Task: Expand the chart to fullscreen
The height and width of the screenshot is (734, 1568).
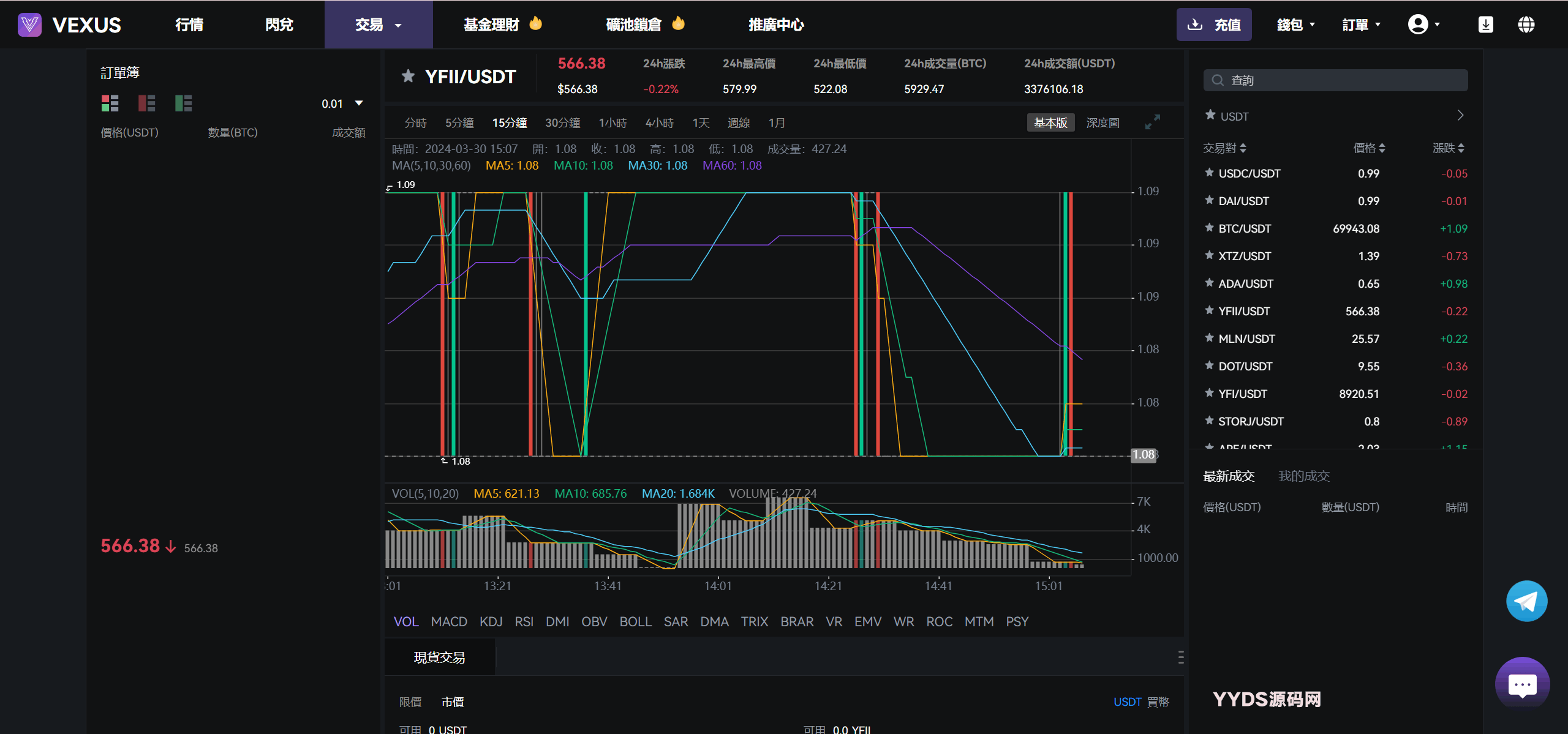Action: tap(1152, 122)
